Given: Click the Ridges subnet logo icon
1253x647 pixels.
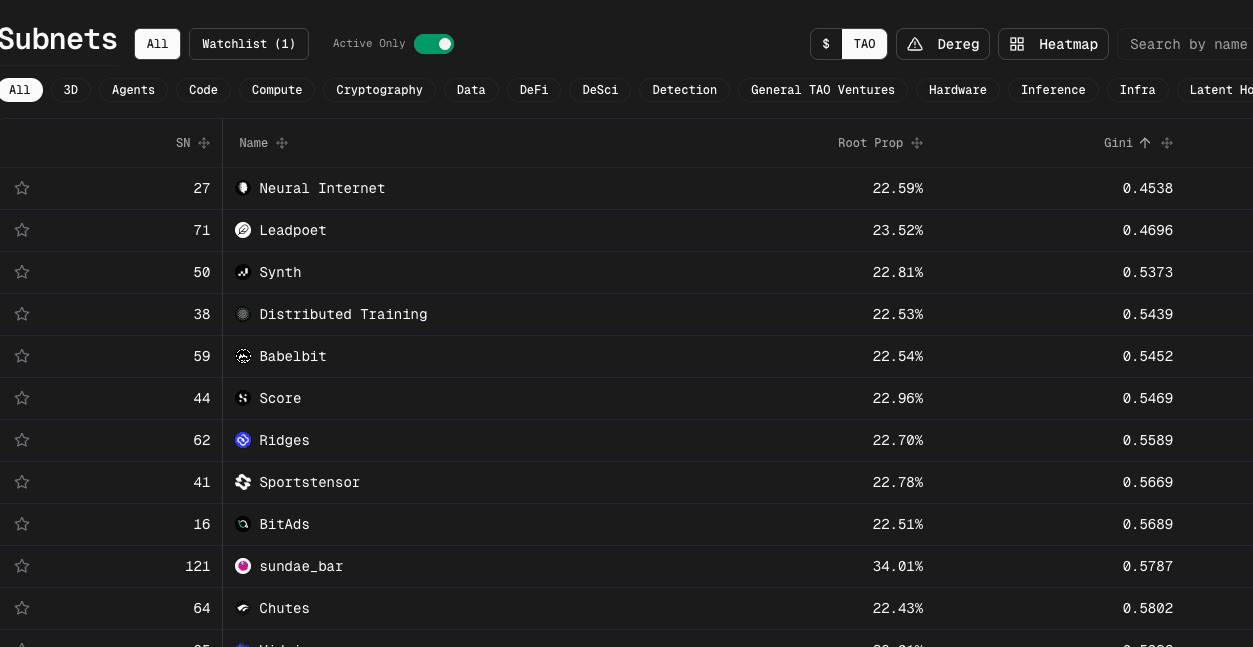Looking at the screenshot, I should (x=242, y=440).
